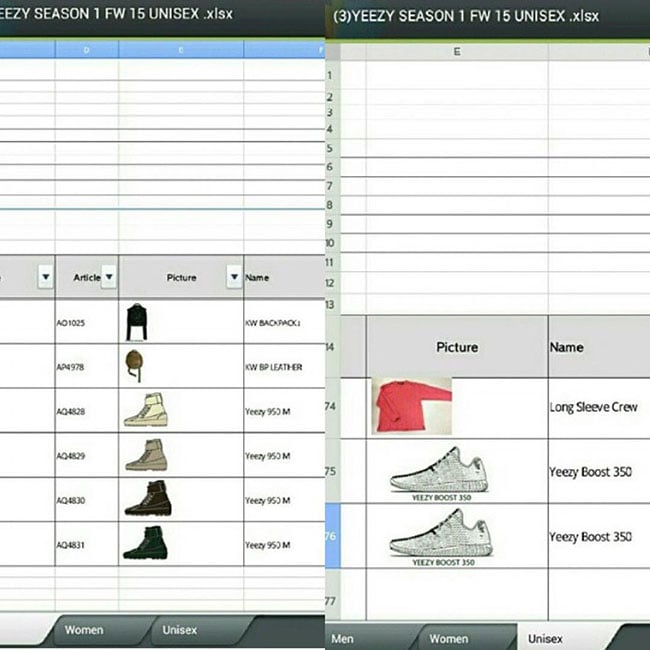Screen dimensions: 650x650
Task: Open the Article column filter dropdown
Action: click(109, 277)
